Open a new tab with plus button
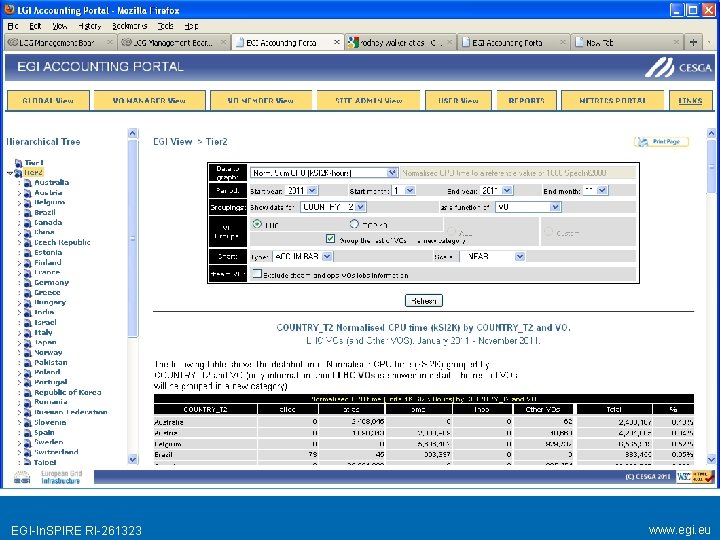Viewport: 720px width, 540px height. pyautogui.click(x=693, y=42)
